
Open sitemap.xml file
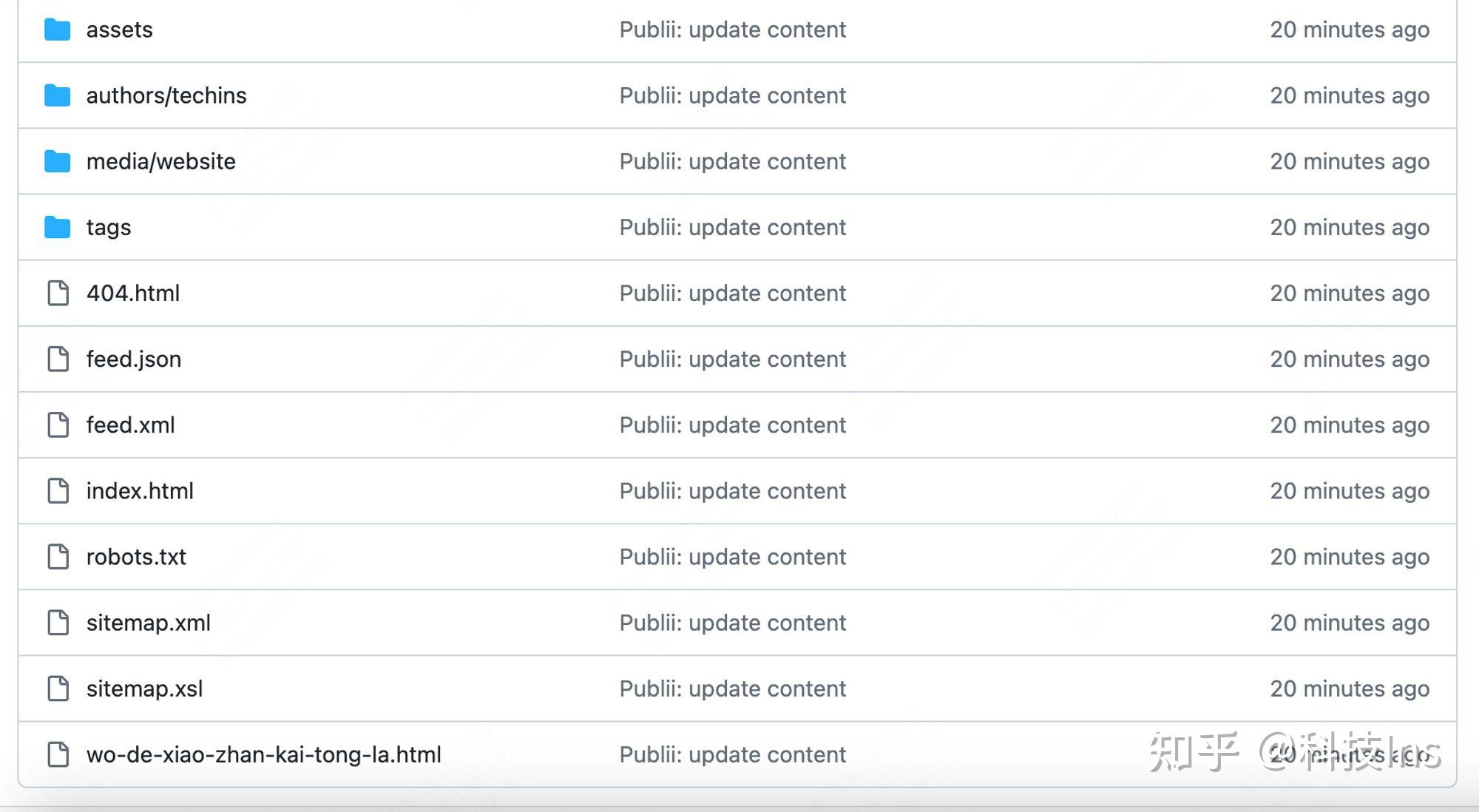coord(148,623)
